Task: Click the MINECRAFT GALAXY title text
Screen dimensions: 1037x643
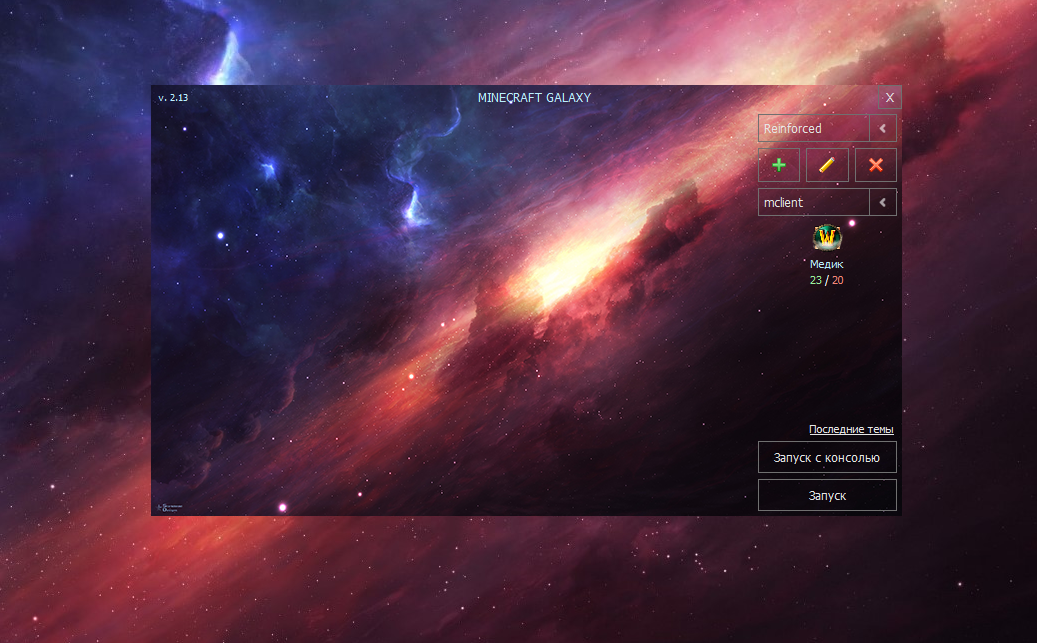Action: tap(534, 98)
